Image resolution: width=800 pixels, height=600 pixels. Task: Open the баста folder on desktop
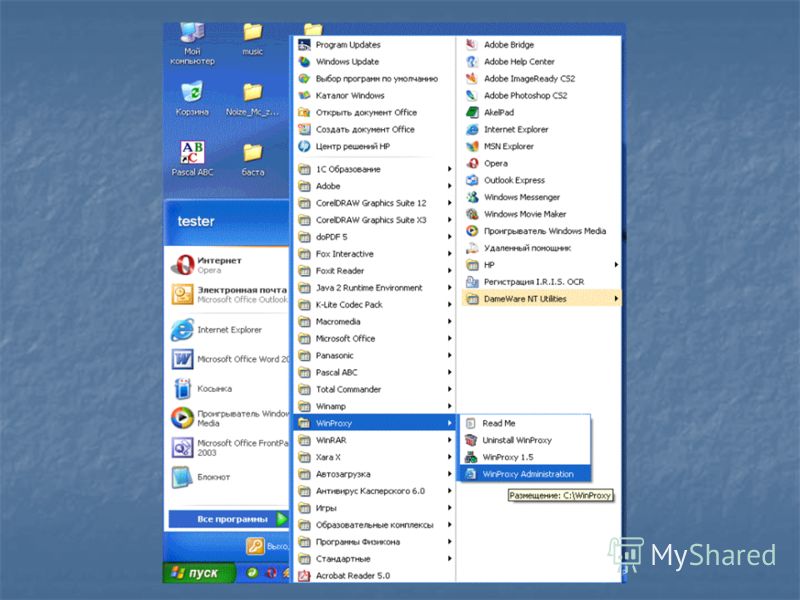click(x=253, y=153)
